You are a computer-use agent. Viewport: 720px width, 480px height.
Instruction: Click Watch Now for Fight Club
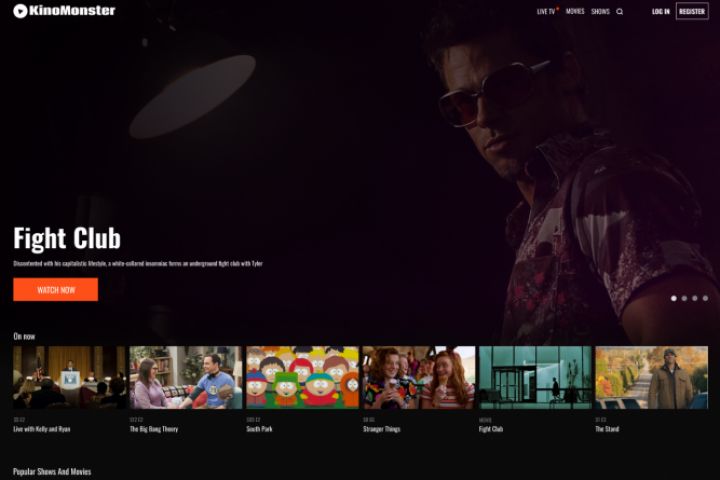56,290
